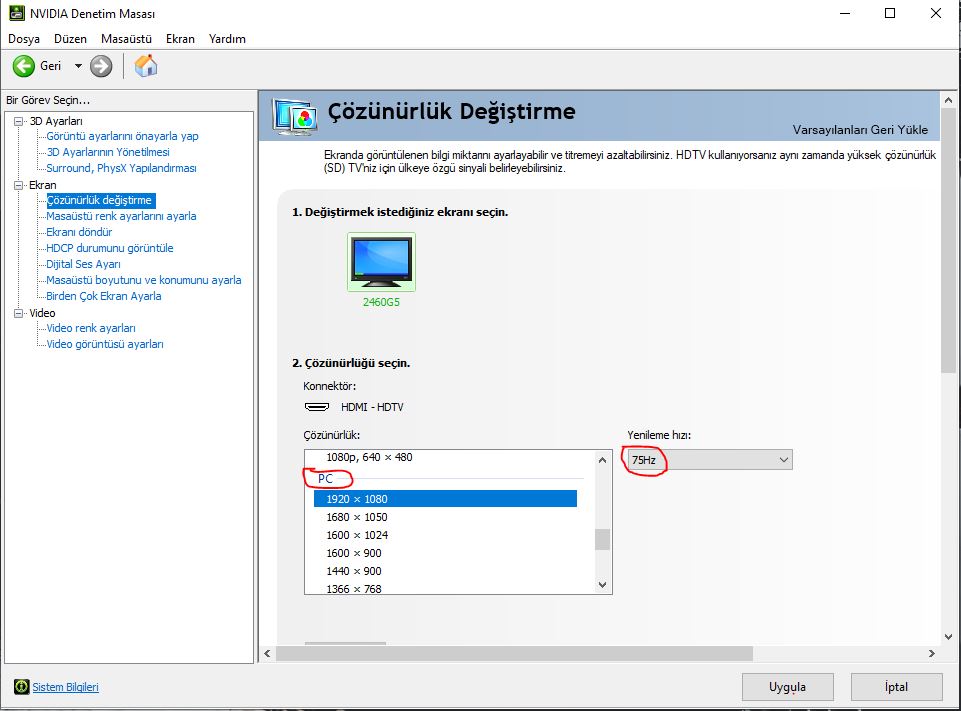Screen dimensions: 961x711
Task: Open the Yenileme hızı 75Hz dropdown
Action: [709, 460]
